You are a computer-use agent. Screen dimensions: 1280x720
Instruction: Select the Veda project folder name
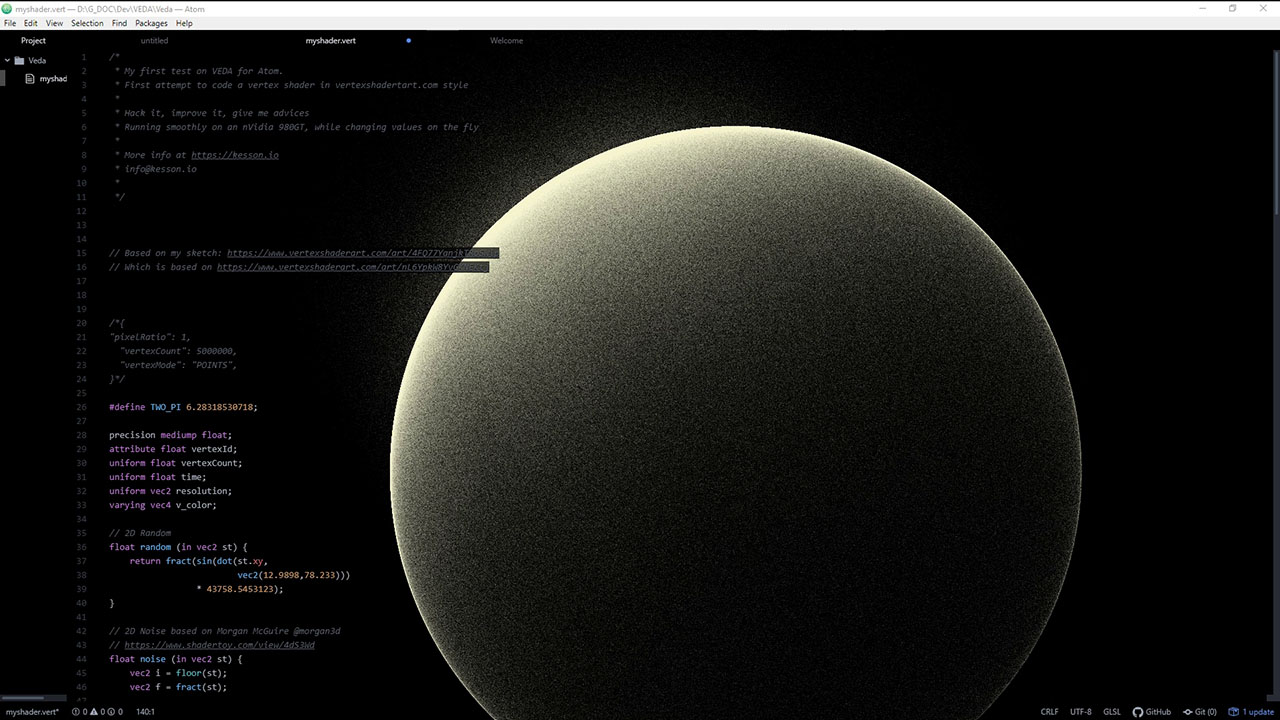pyautogui.click(x=37, y=60)
